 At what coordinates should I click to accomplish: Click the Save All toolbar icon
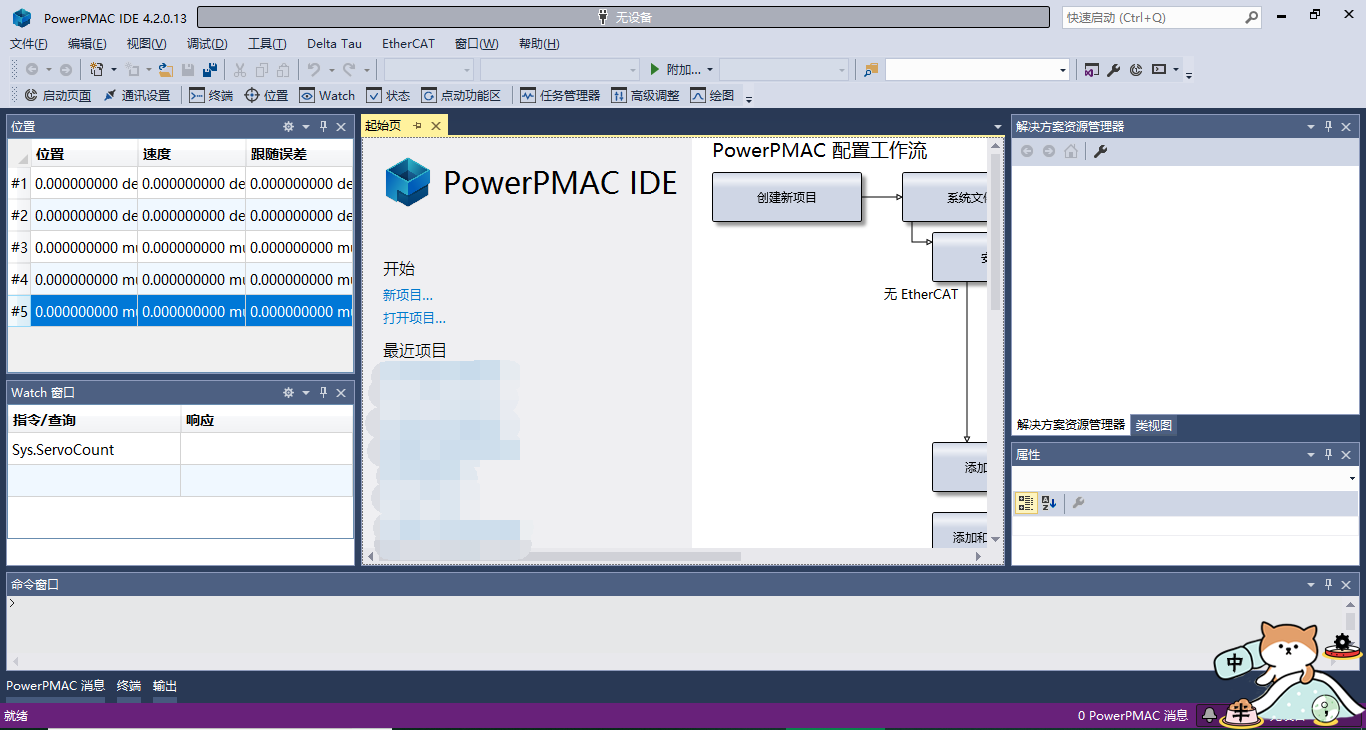coord(210,70)
